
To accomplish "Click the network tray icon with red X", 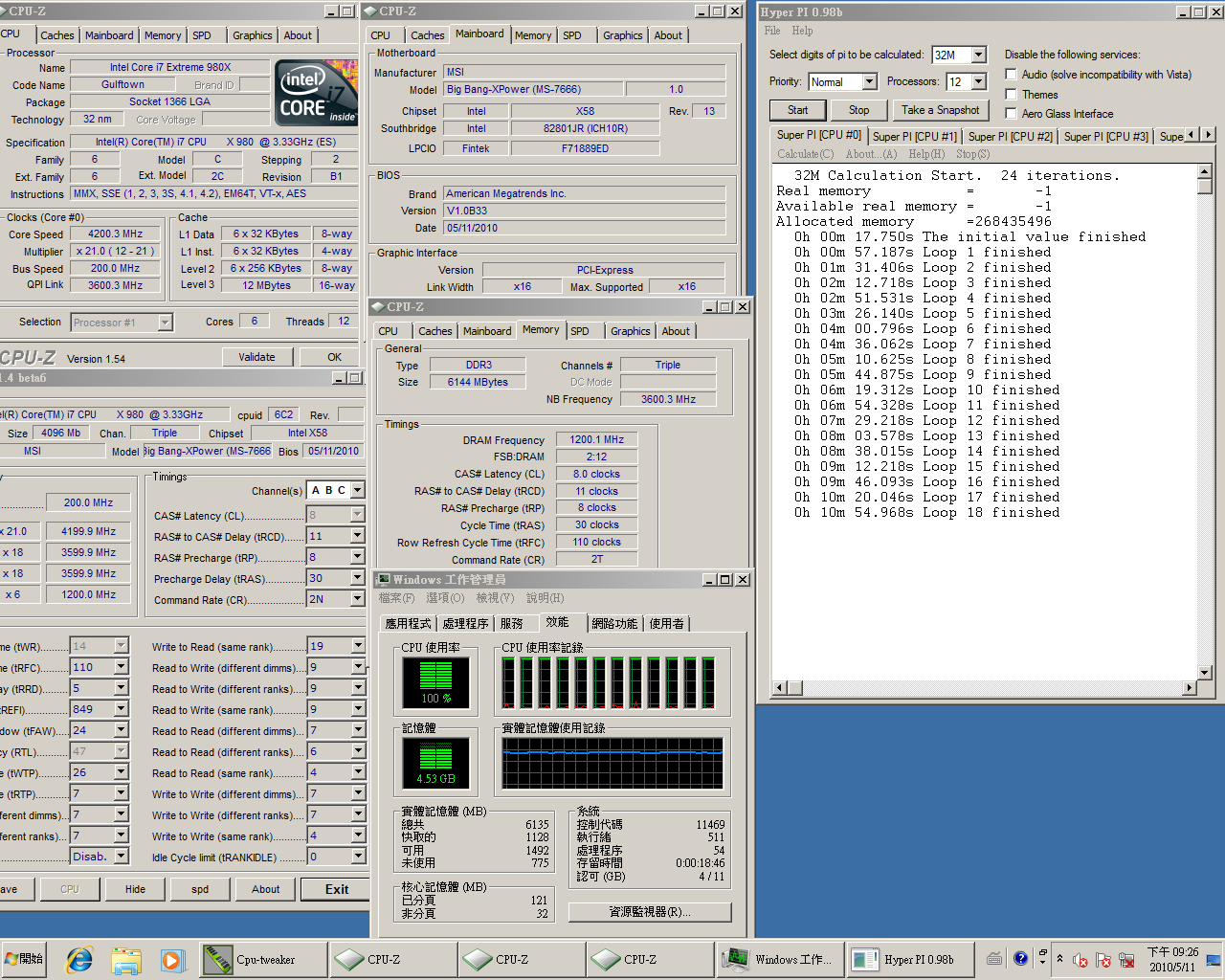I will click(1126, 959).
